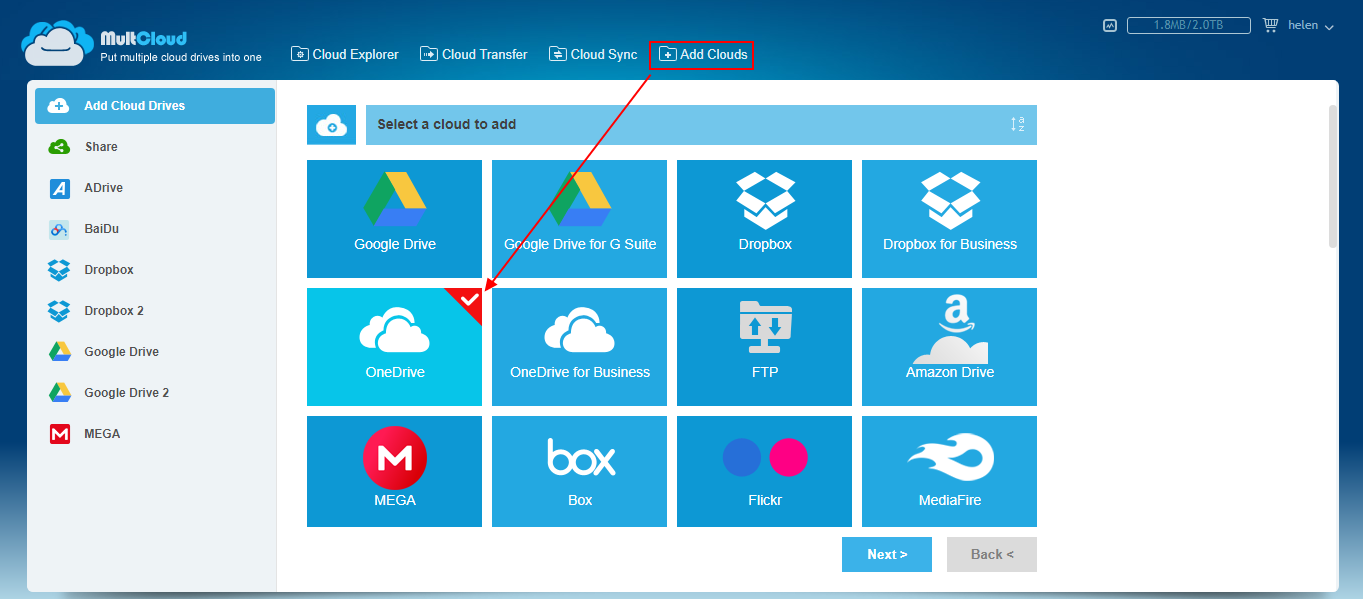
Task: Expand the helen account dropdown
Action: point(1311,26)
